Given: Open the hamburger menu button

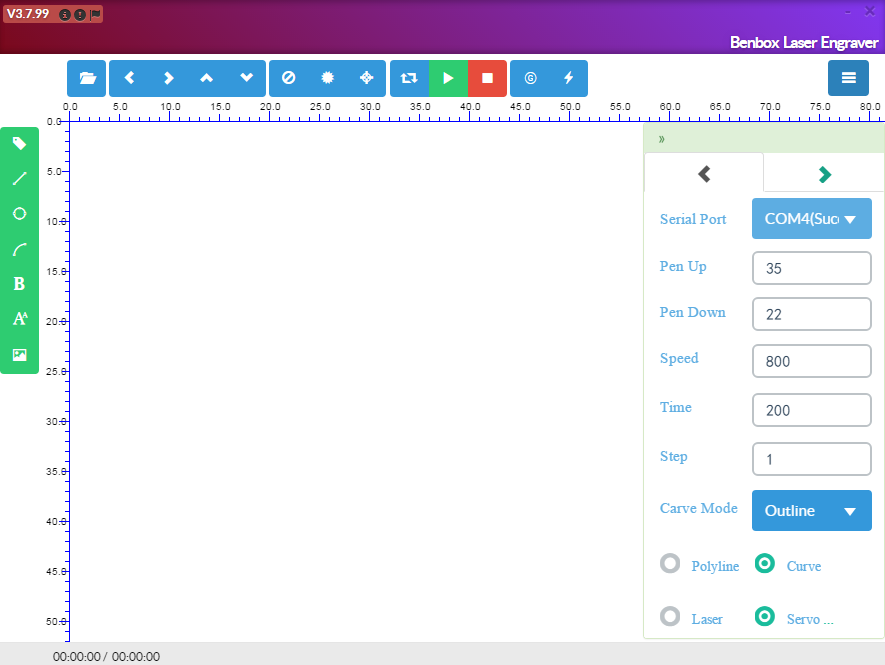Looking at the screenshot, I should click(848, 78).
